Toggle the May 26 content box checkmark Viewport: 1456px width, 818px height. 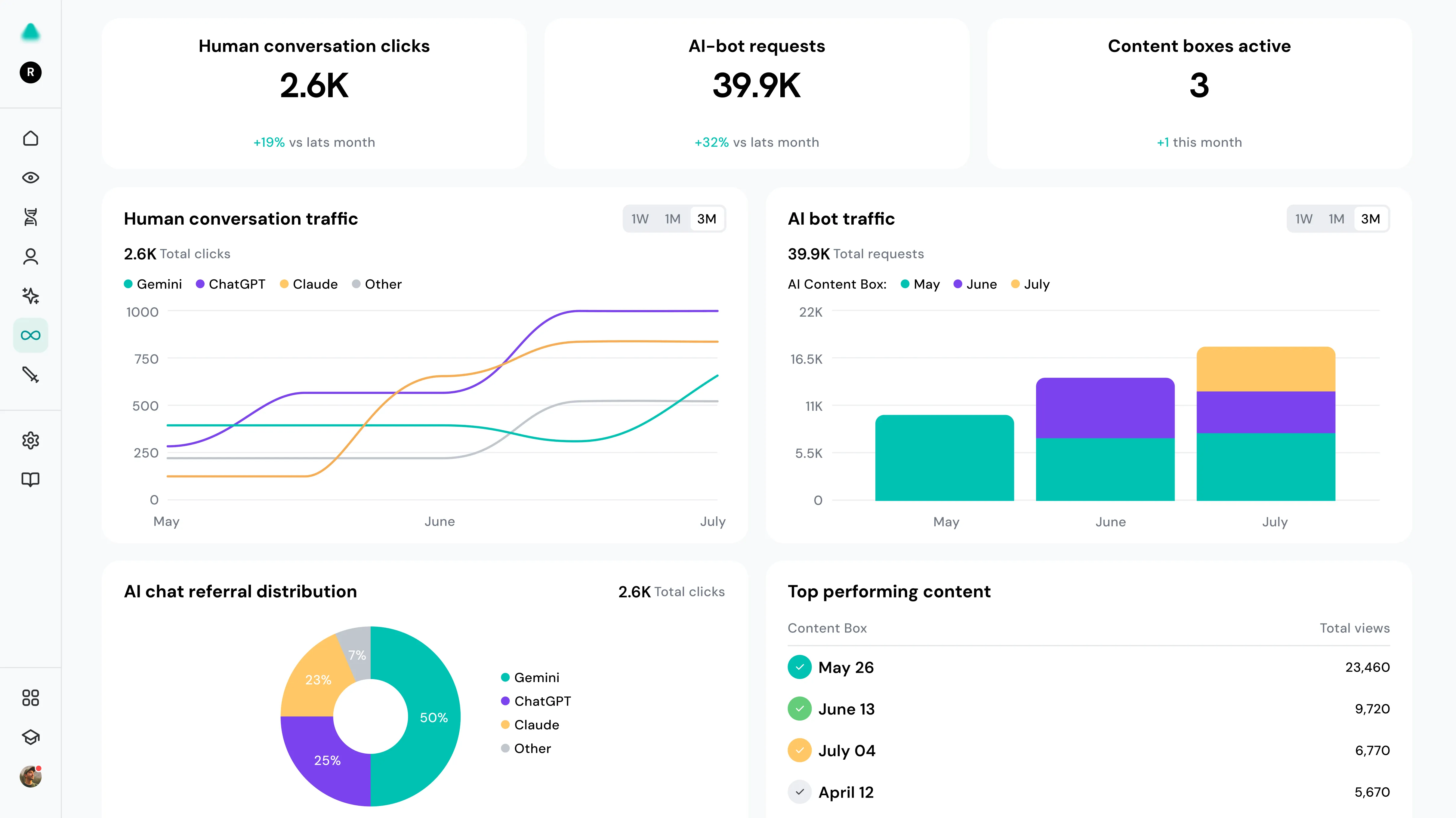pyautogui.click(x=799, y=667)
